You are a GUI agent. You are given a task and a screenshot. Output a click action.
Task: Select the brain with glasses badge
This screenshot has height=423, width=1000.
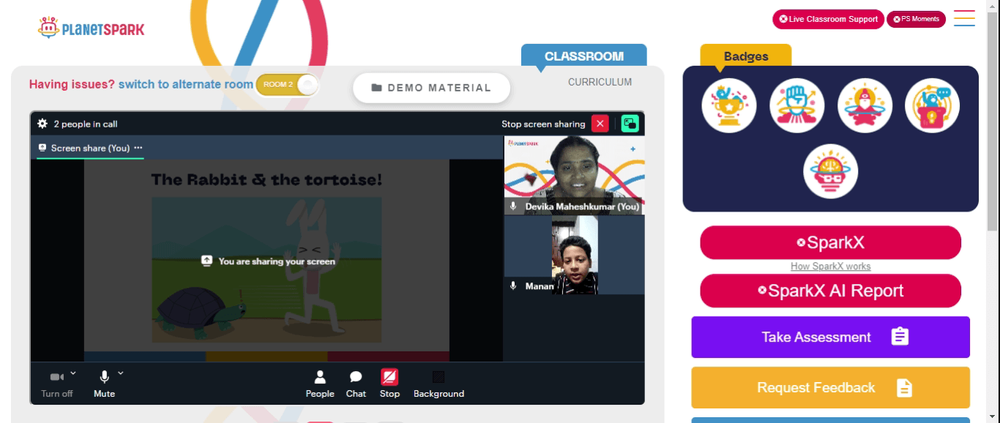(830, 172)
